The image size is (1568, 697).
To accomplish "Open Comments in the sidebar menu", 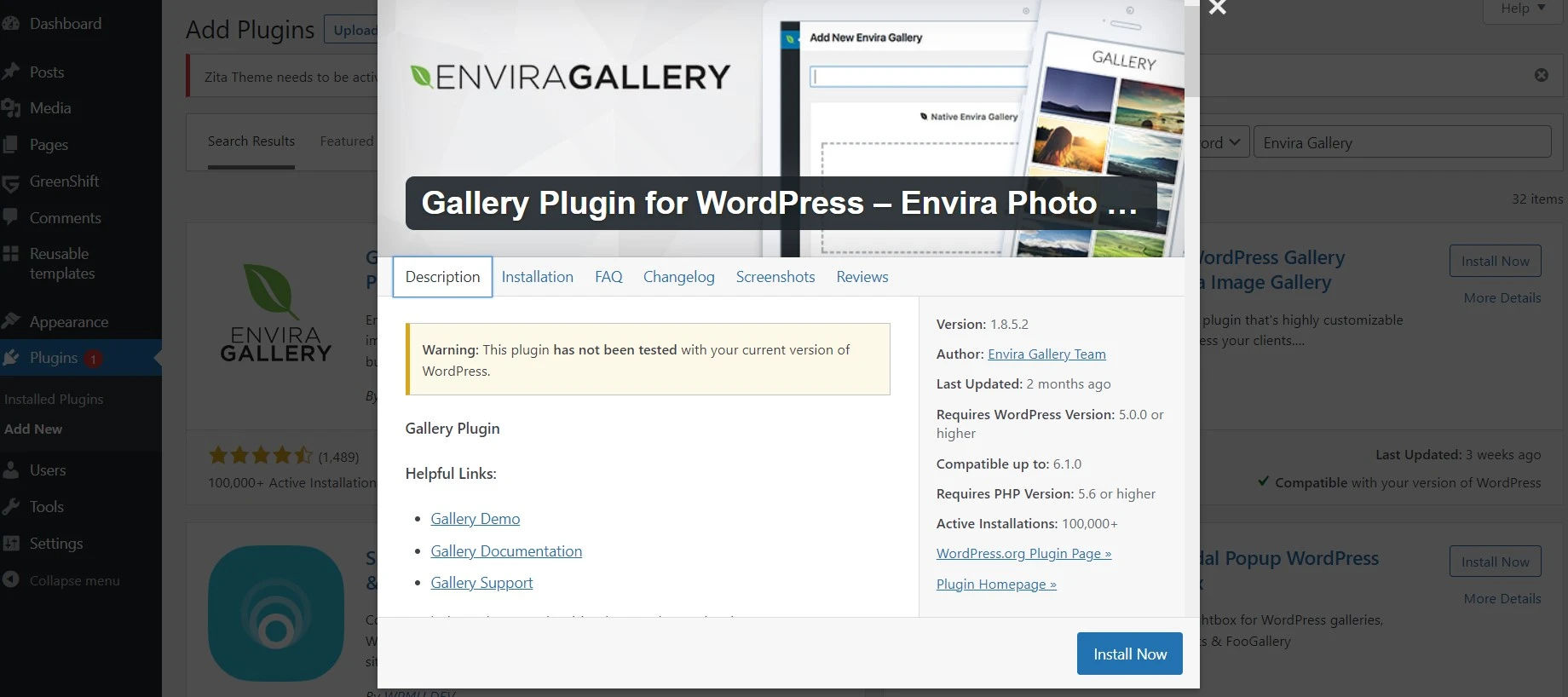I will (65, 218).
